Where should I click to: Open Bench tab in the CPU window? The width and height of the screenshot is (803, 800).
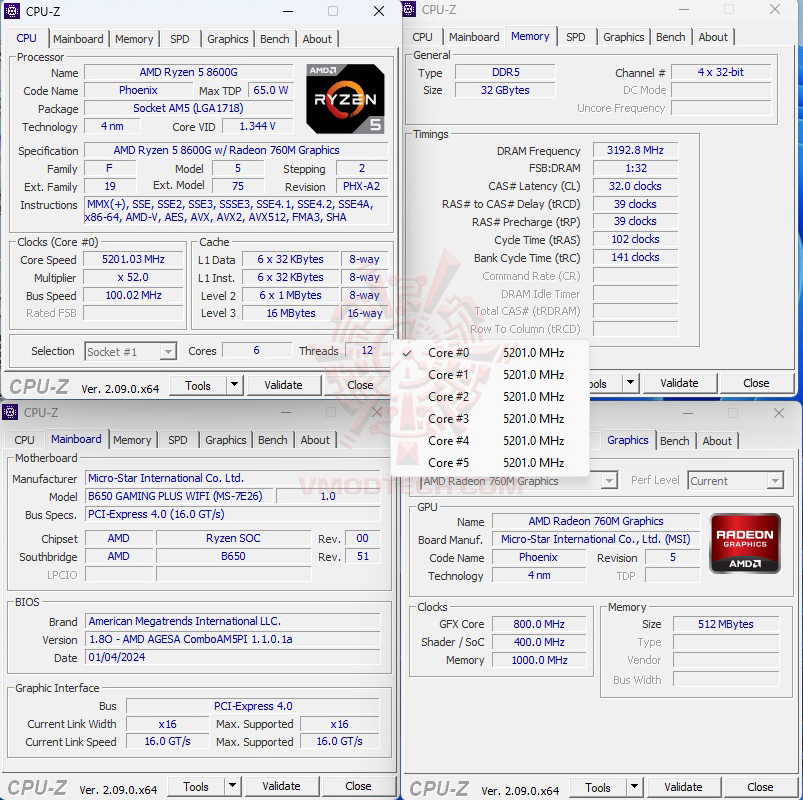274,39
